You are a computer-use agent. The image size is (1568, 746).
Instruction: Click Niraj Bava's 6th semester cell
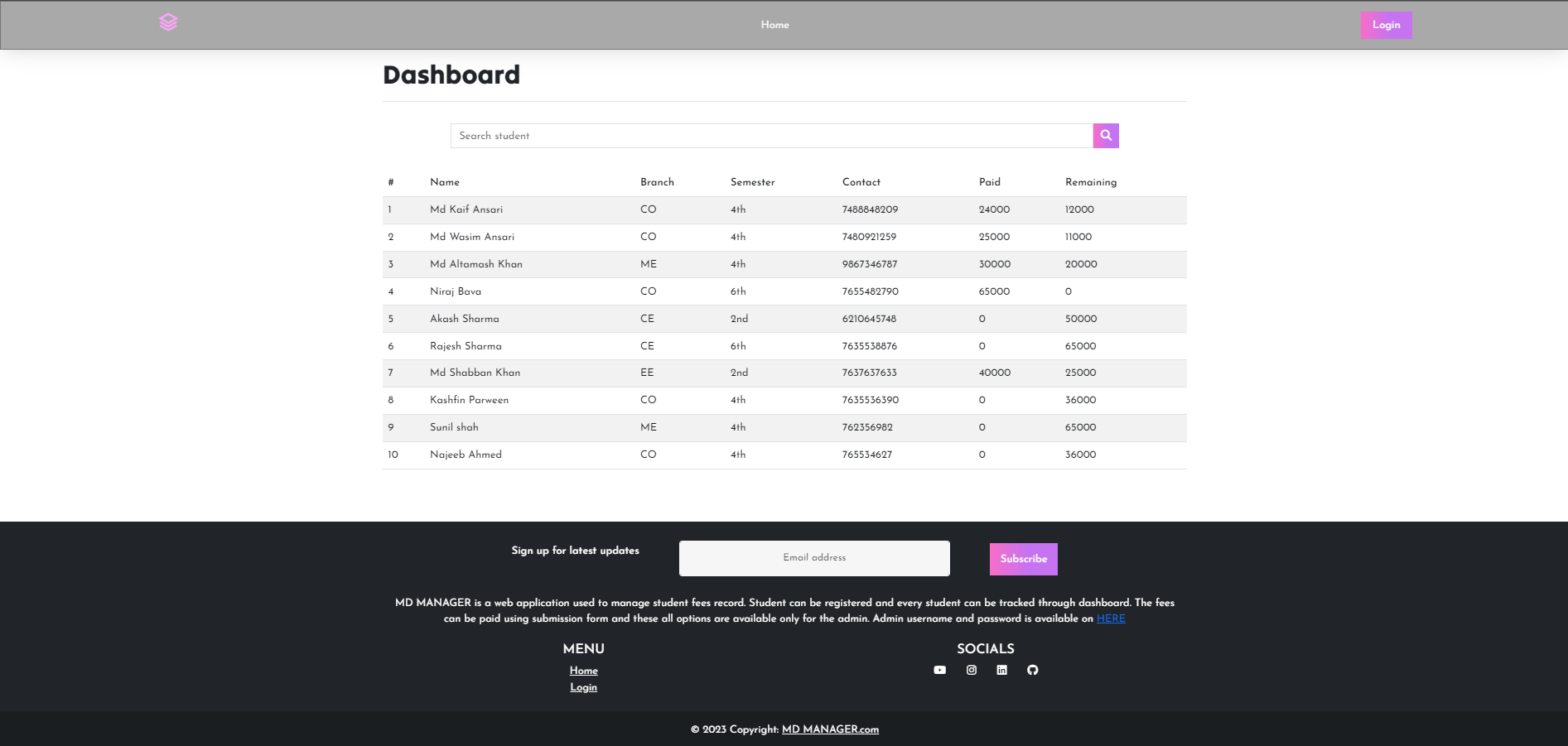[738, 291]
